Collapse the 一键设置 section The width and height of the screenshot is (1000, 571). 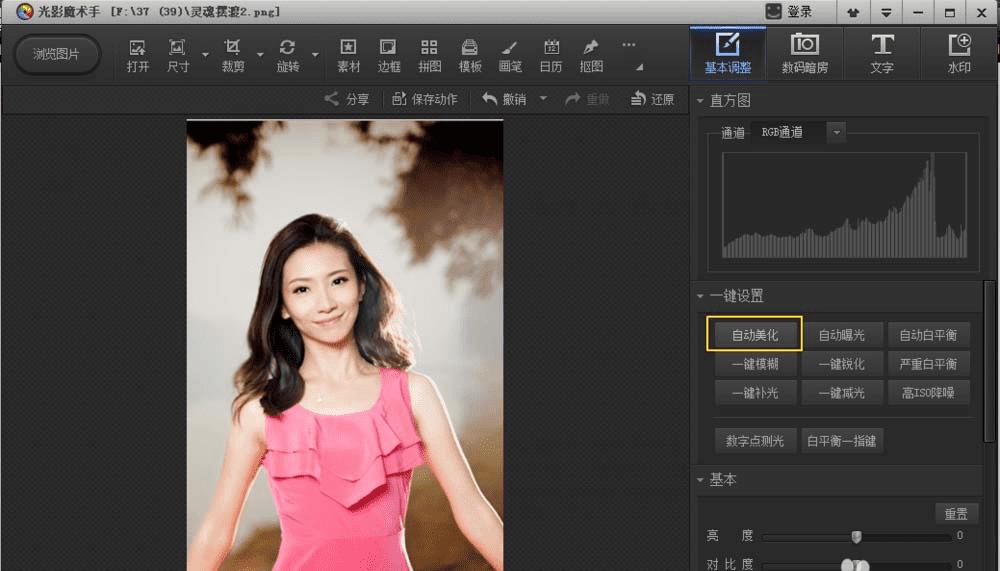(x=700, y=296)
